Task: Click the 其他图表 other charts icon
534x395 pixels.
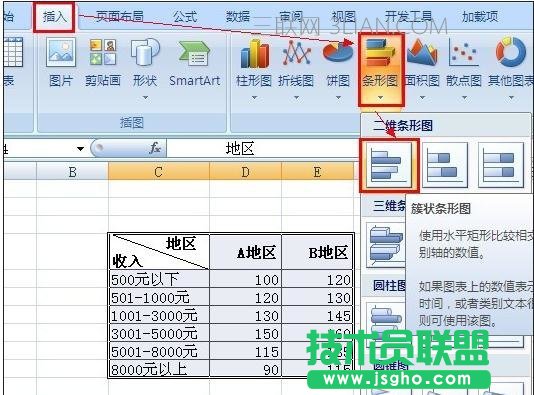Action: pos(511,52)
